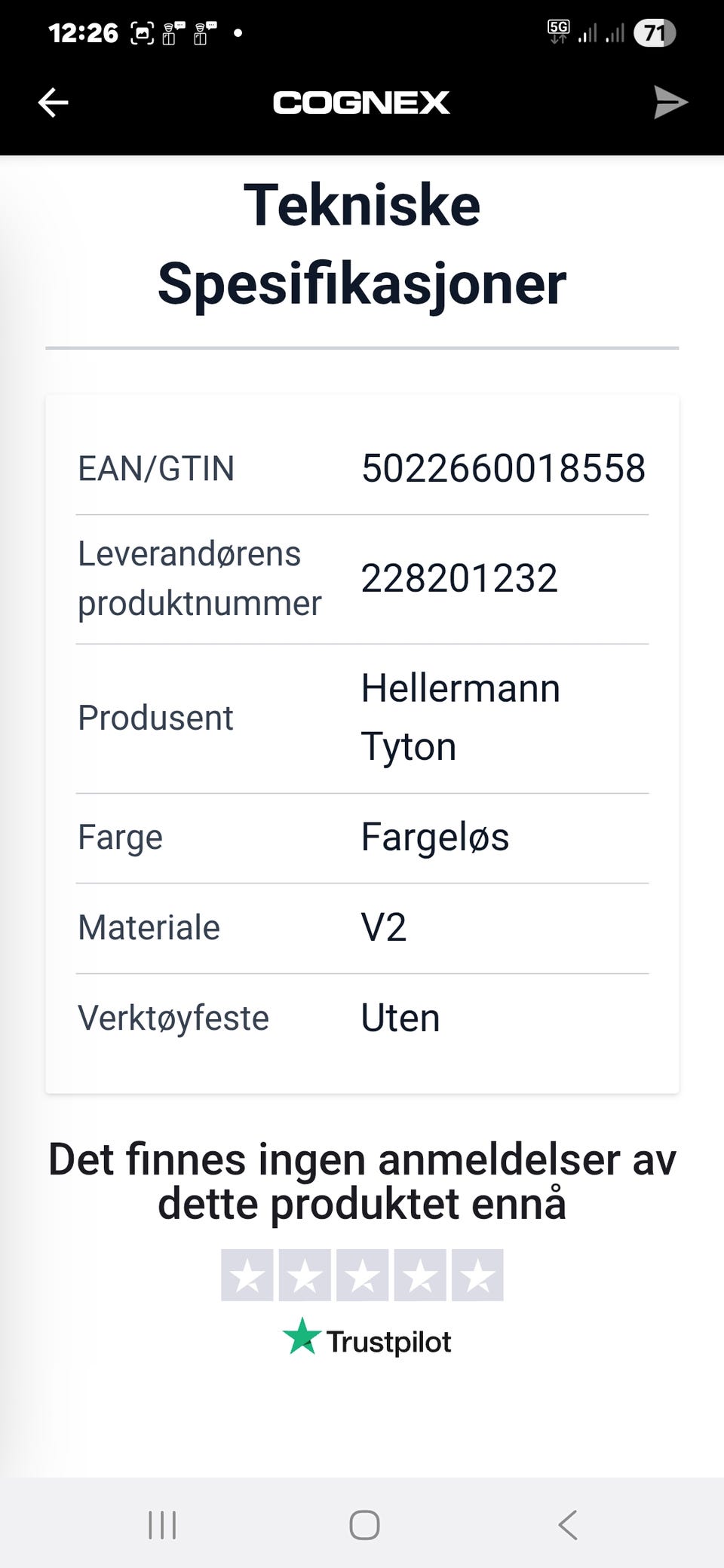Tap the Fargeløs color value
This screenshot has width=724, height=1568.
[435, 837]
